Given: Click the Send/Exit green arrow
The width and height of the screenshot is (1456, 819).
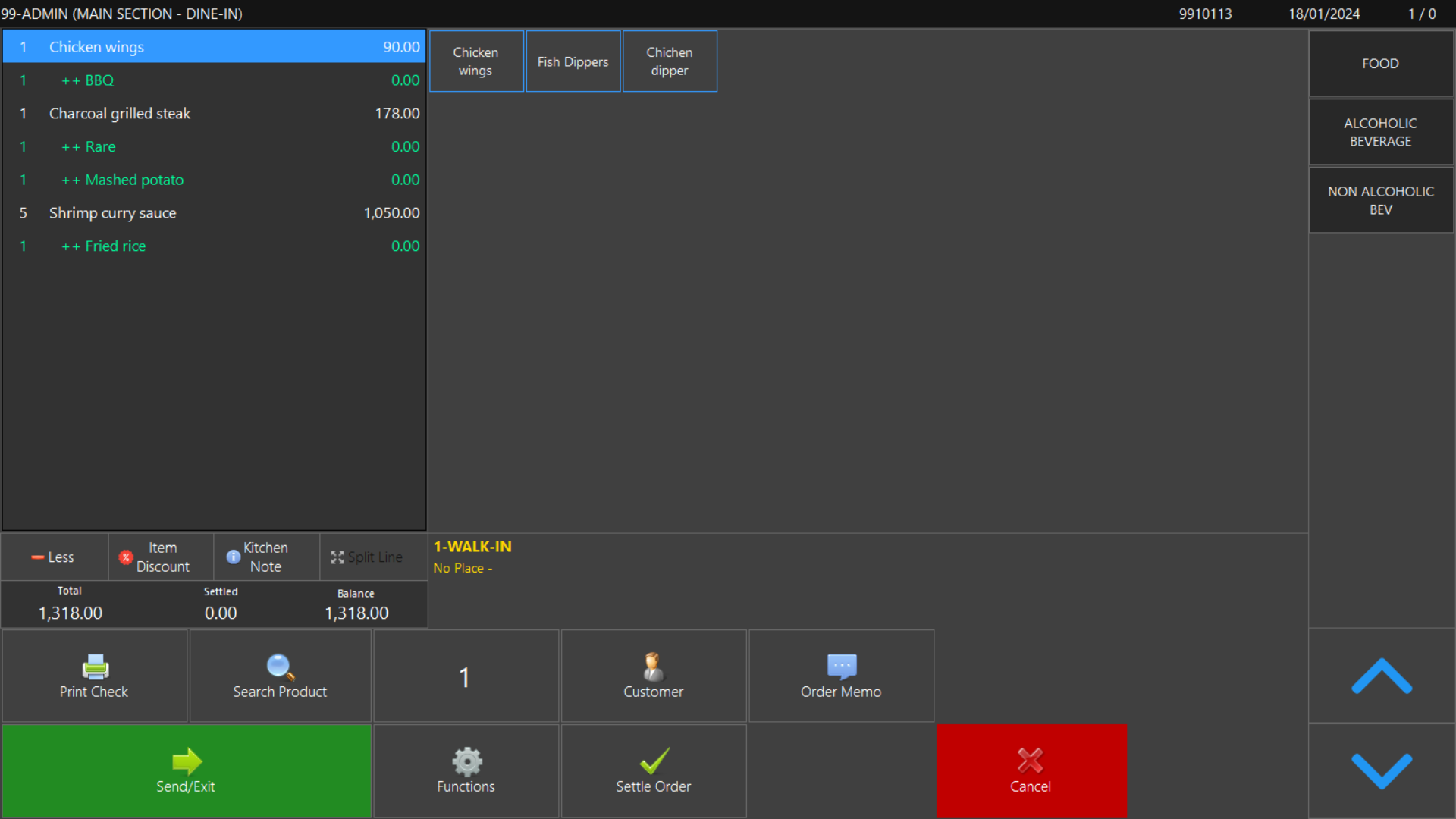Looking at the screenshot, I should point(187,761).
